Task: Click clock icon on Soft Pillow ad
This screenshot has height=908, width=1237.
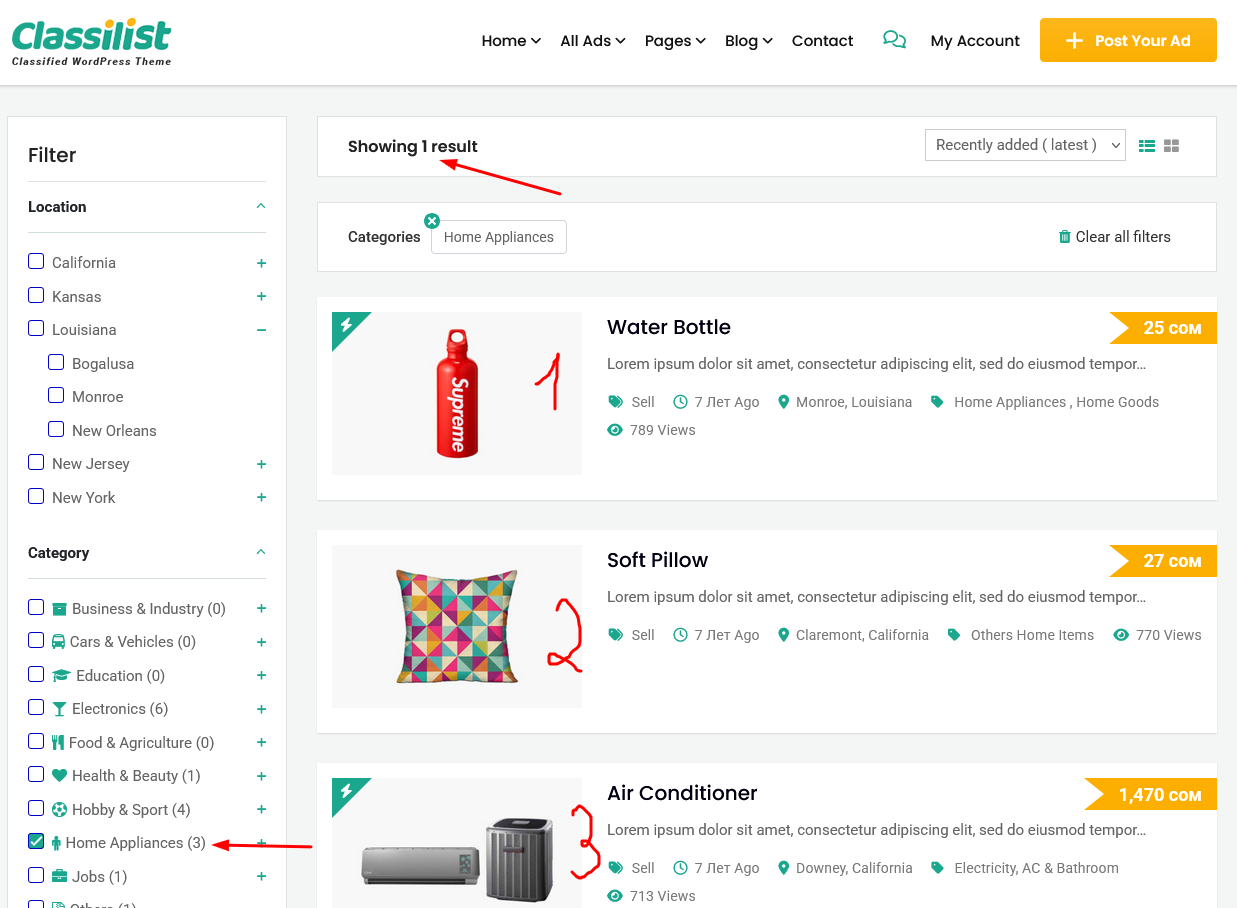Action: [x=681, y=635]
